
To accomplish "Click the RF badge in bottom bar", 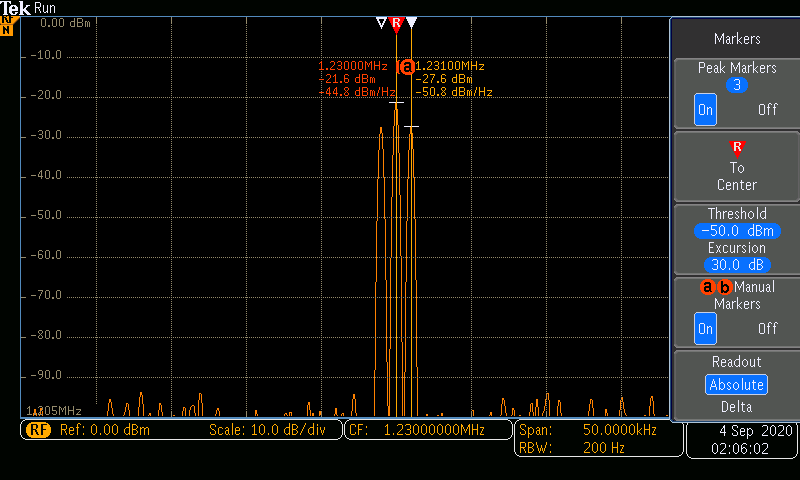I will [x=39, y=430].
